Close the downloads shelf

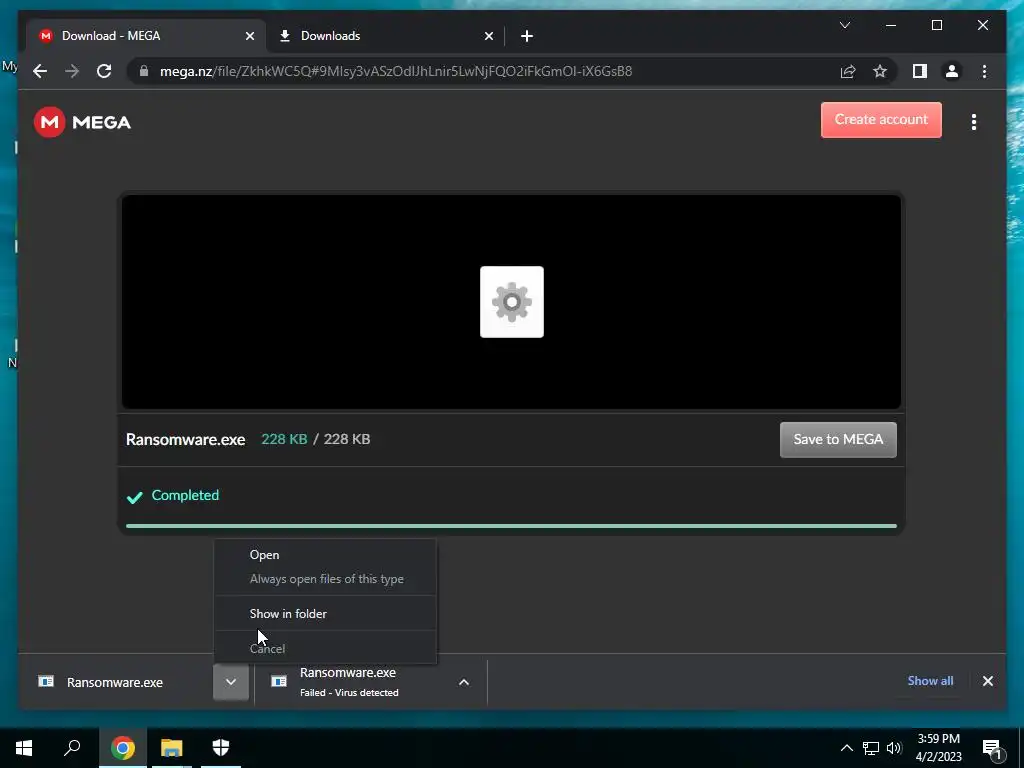point(987,681)
